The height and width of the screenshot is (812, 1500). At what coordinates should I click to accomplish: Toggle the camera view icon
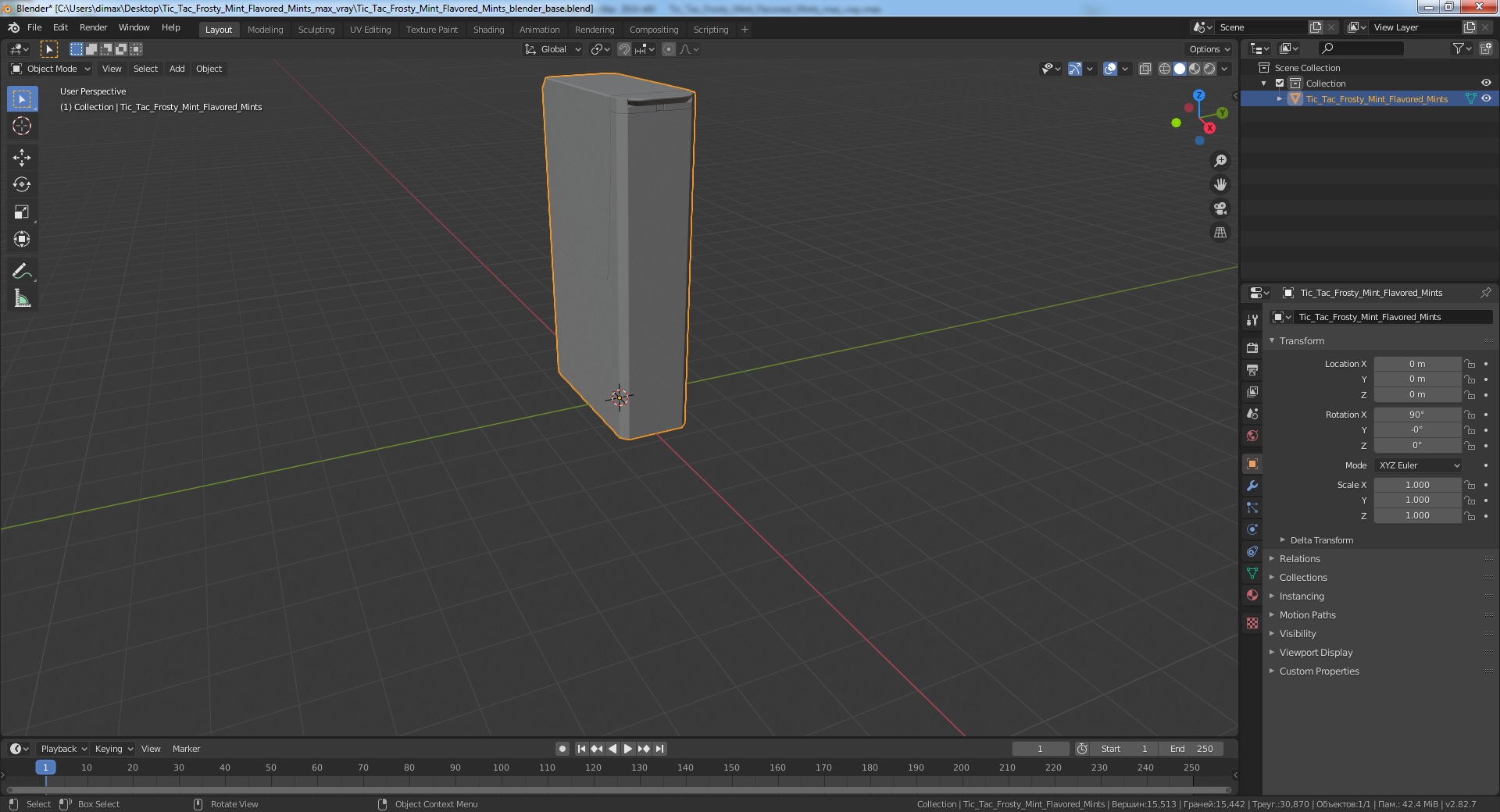1220,208
